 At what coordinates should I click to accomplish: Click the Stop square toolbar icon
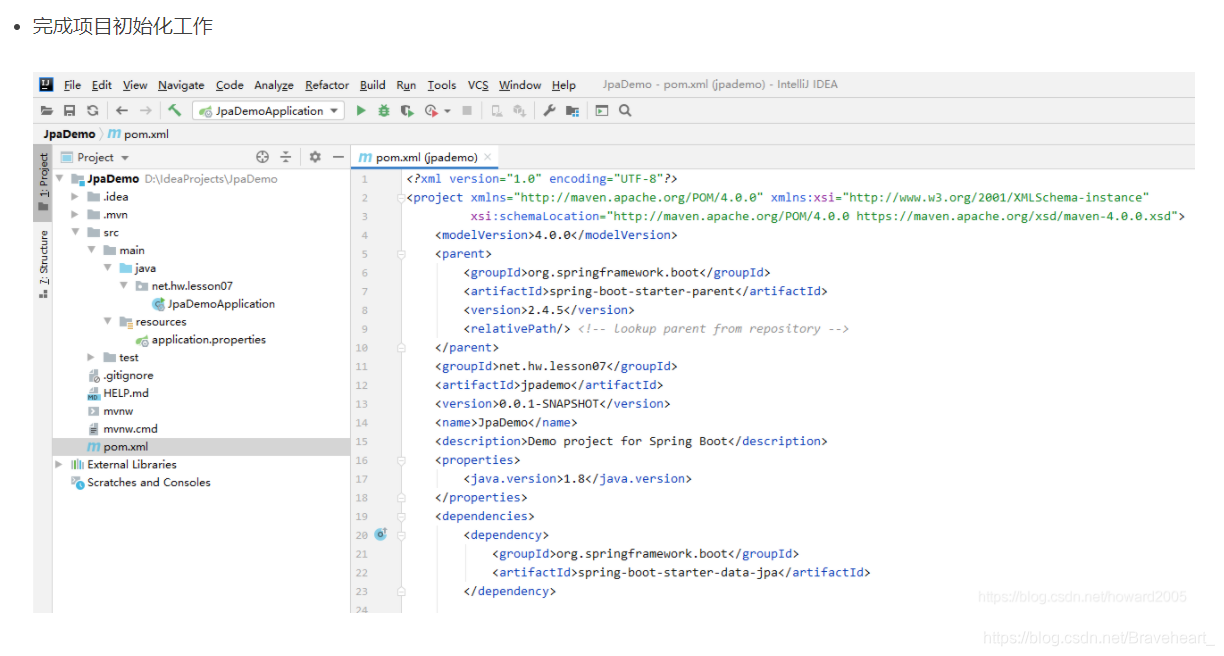[x=467, y=111]
